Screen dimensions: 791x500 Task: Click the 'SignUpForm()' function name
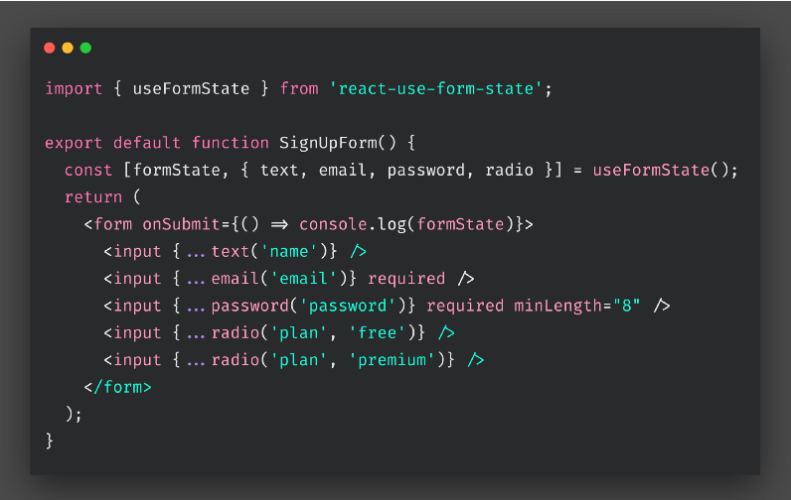point(338,143)
